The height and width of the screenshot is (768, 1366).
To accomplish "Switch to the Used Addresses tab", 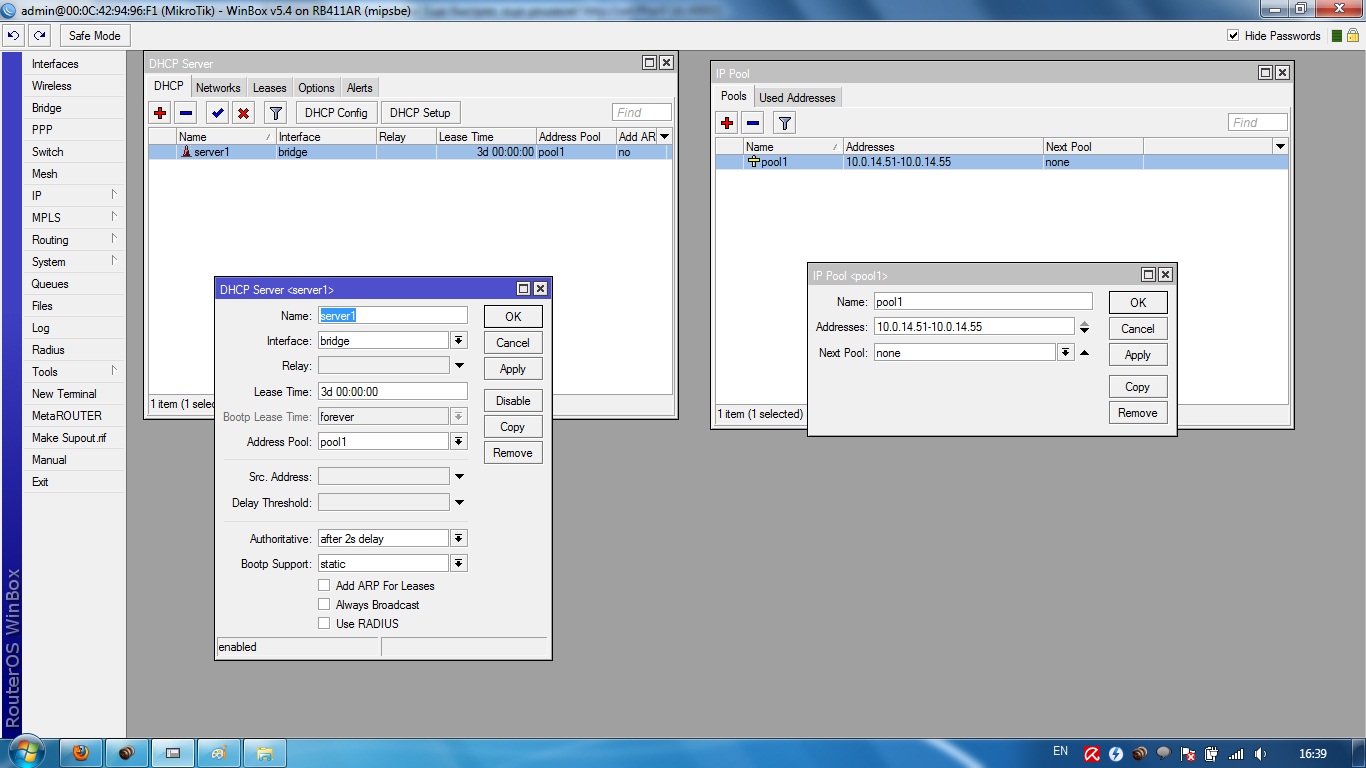I will click(x=797, y=98).
